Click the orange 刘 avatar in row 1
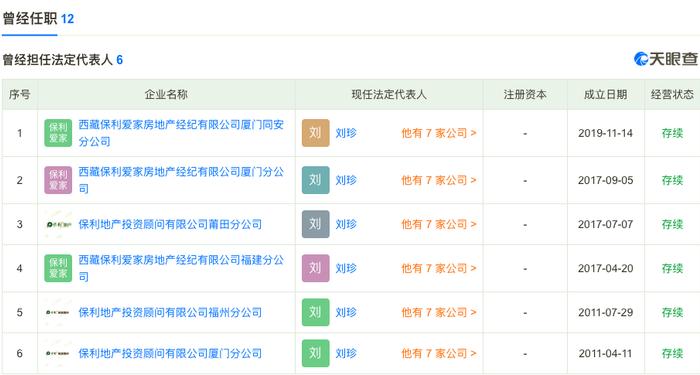 [316, 133]
